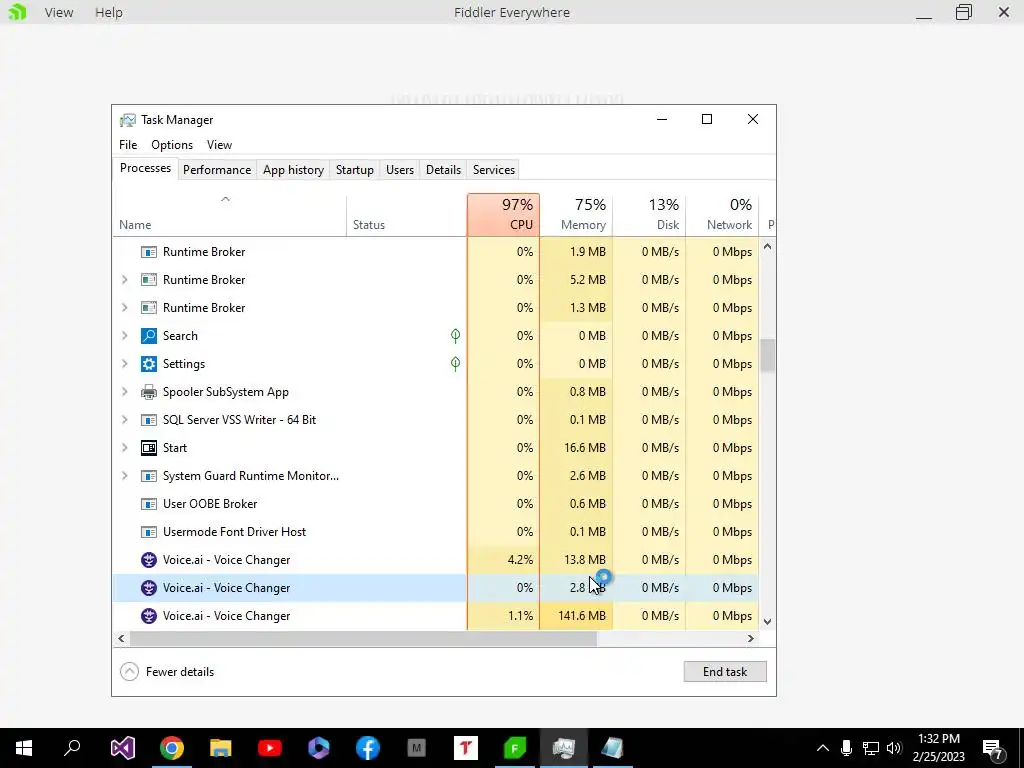This screenshot has height=768, width=1024.
Task: Click the User OOBE Broker icon
Action: pyautogui.click(x=149, y=504)
